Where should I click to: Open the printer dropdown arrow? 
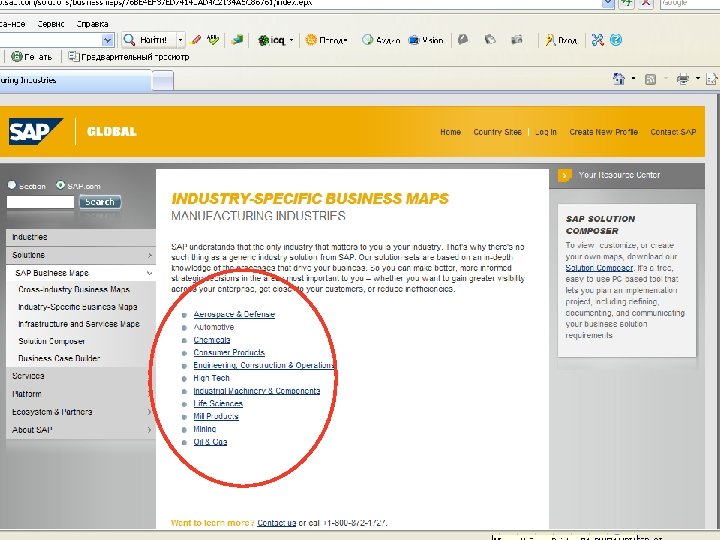[698, 79]
